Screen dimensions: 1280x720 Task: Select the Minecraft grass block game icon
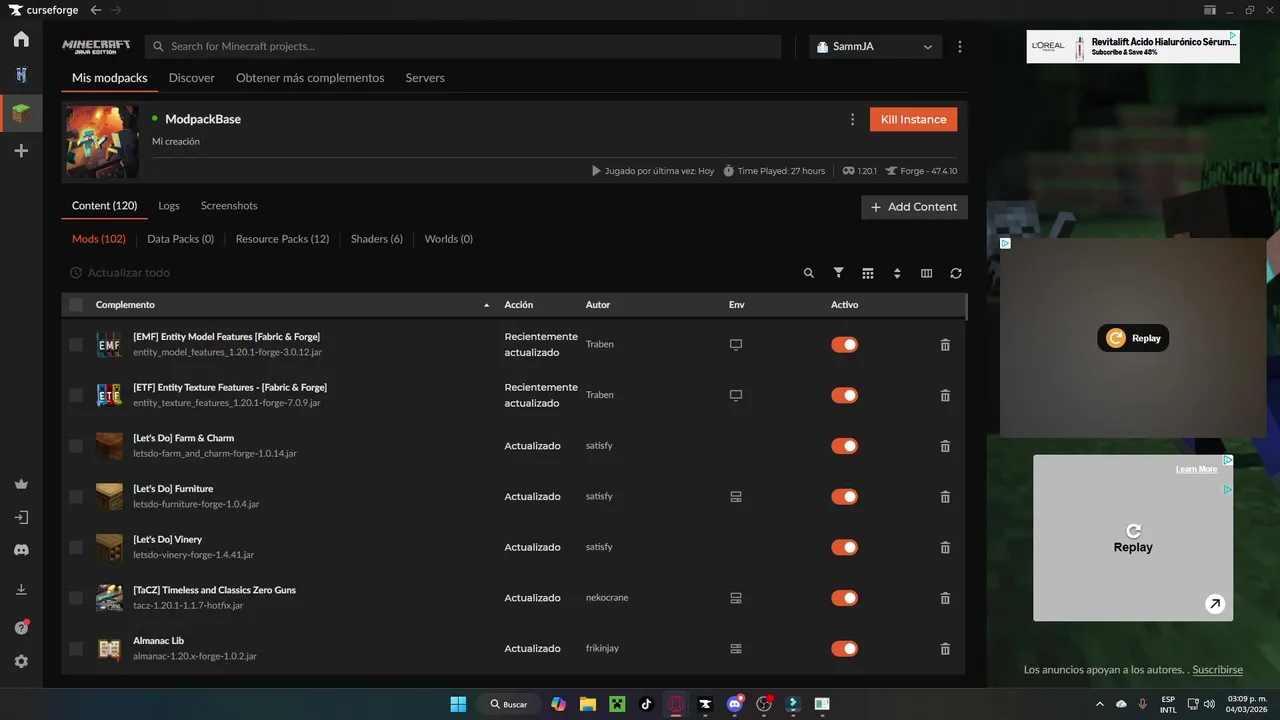[x=21, y=113]
